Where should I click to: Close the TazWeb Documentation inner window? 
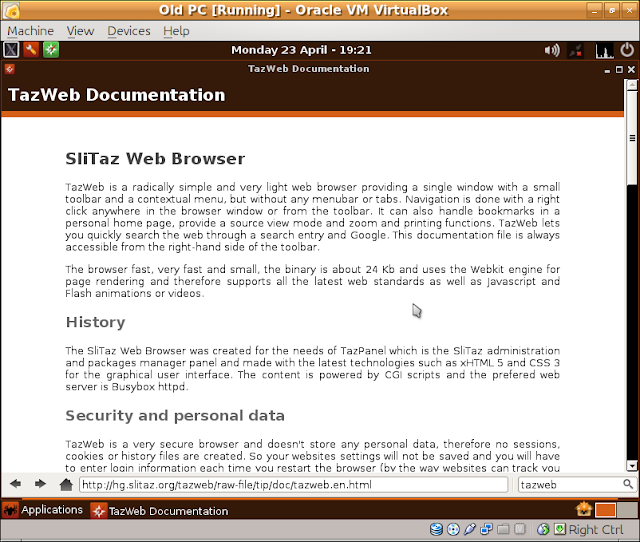click(631, 70)
